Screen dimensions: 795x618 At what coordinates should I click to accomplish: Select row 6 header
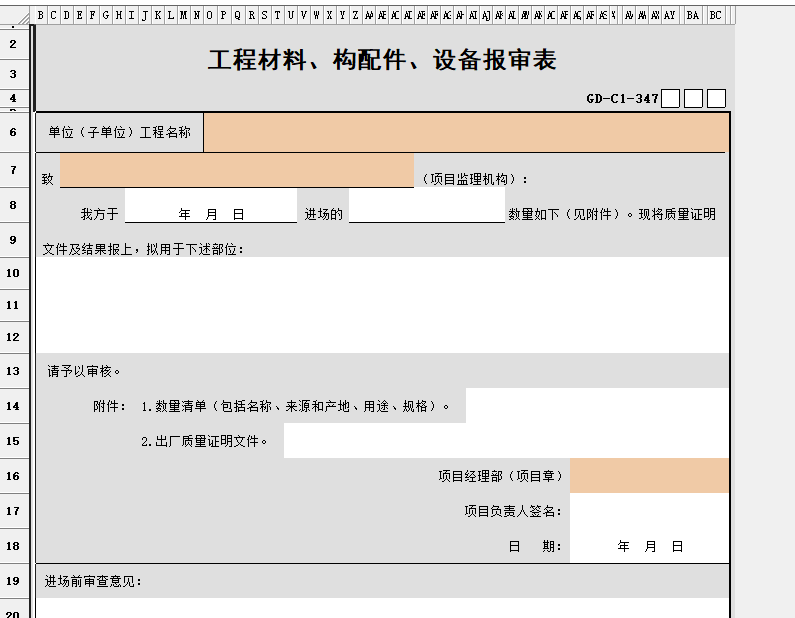14,132
